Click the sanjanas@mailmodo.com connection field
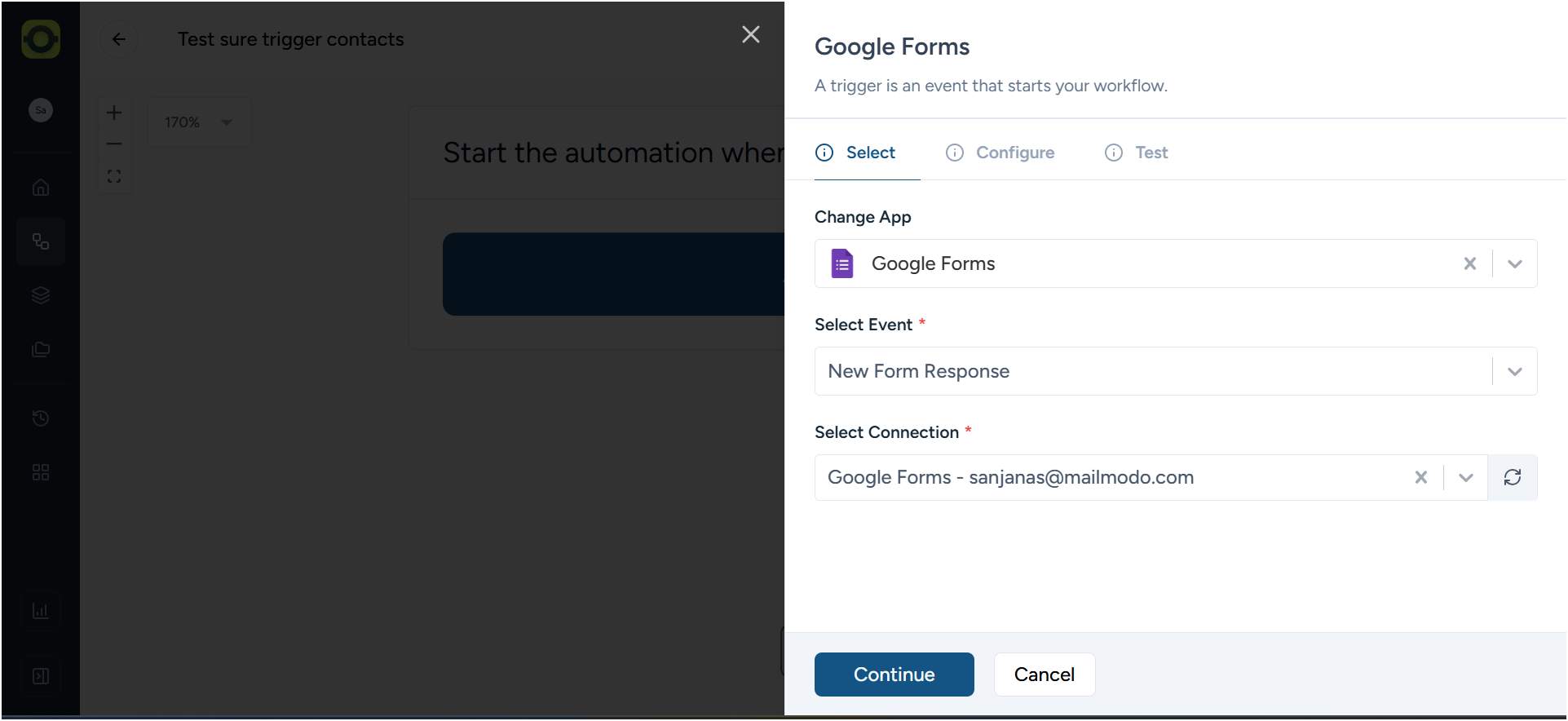The height and width of the screenshot is (721, 1568). (x=1151, y=477)
